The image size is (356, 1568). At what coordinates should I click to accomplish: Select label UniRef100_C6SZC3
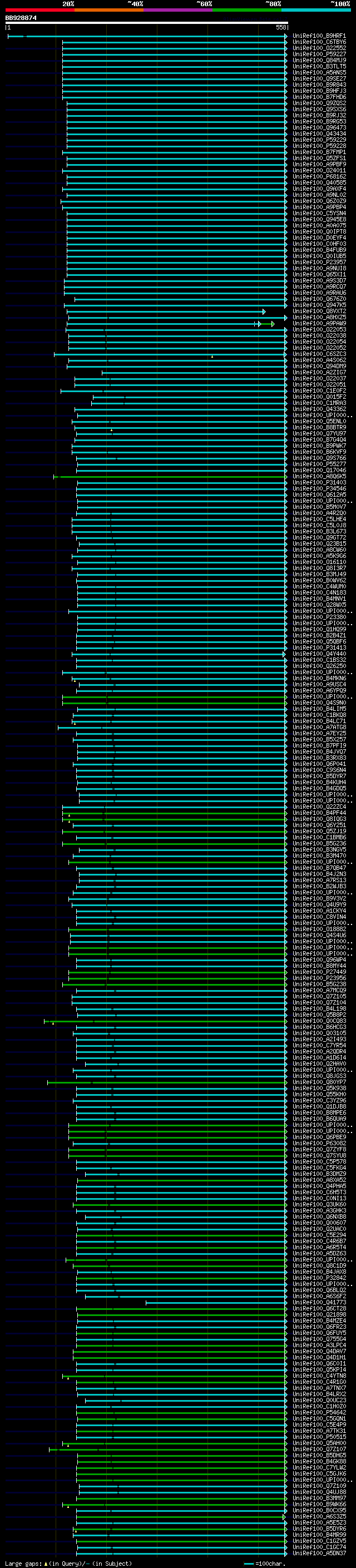point(319,354)
